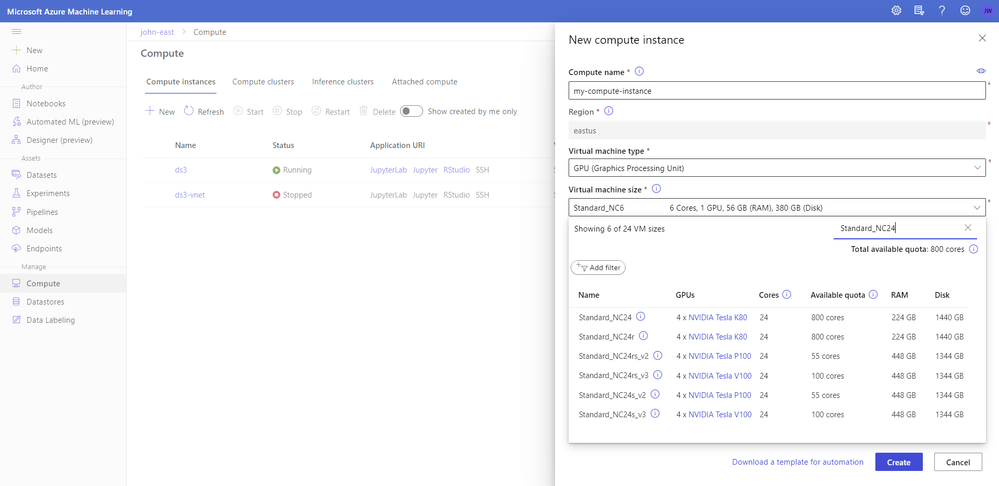The width and height of the screenshot is (999, 486).
Task: Open the help question mark icon
Action: [942, 10]
